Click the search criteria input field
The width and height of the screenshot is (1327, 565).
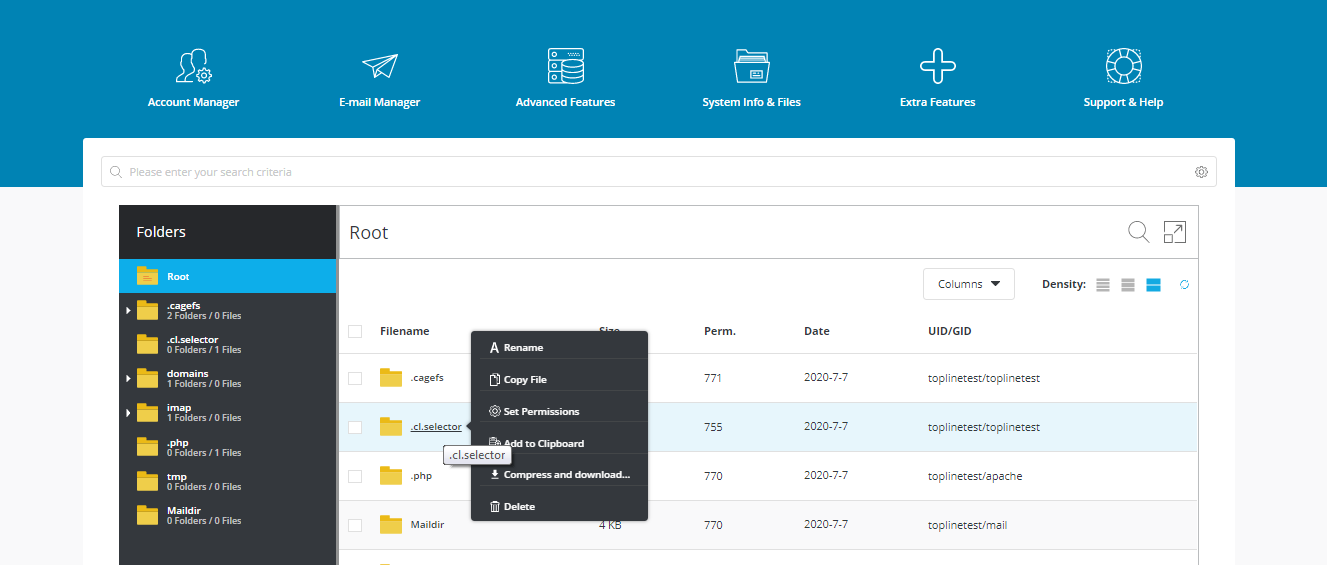(x=659, y=172)
